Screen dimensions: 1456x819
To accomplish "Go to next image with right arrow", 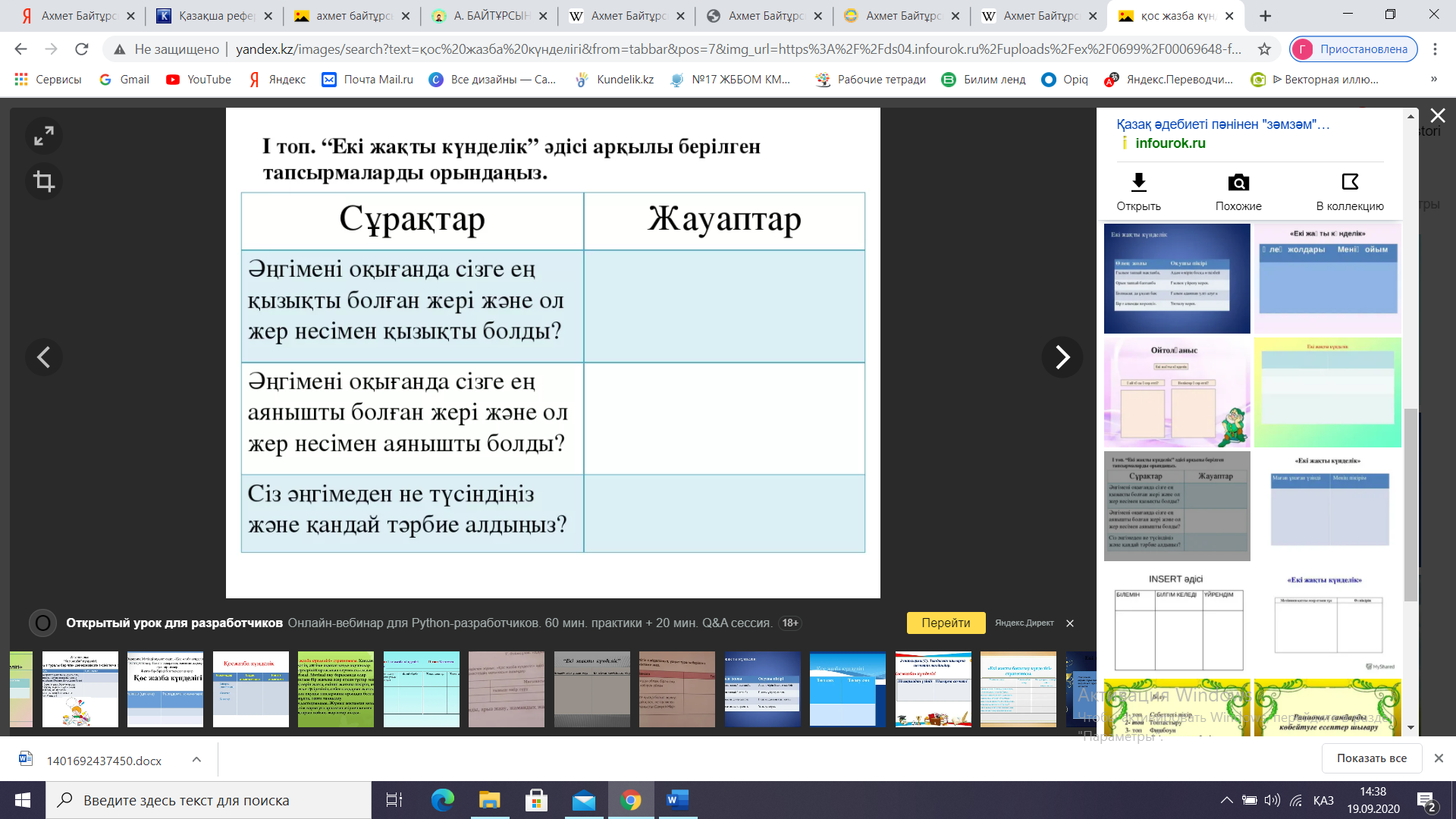I will (x=1062, y=357).
